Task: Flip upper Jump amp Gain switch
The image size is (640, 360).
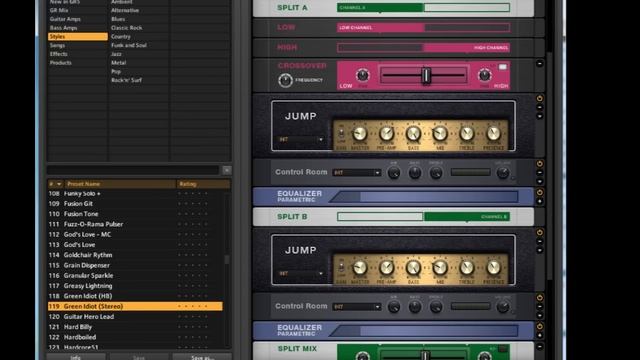Action: (x=341, y=133)
